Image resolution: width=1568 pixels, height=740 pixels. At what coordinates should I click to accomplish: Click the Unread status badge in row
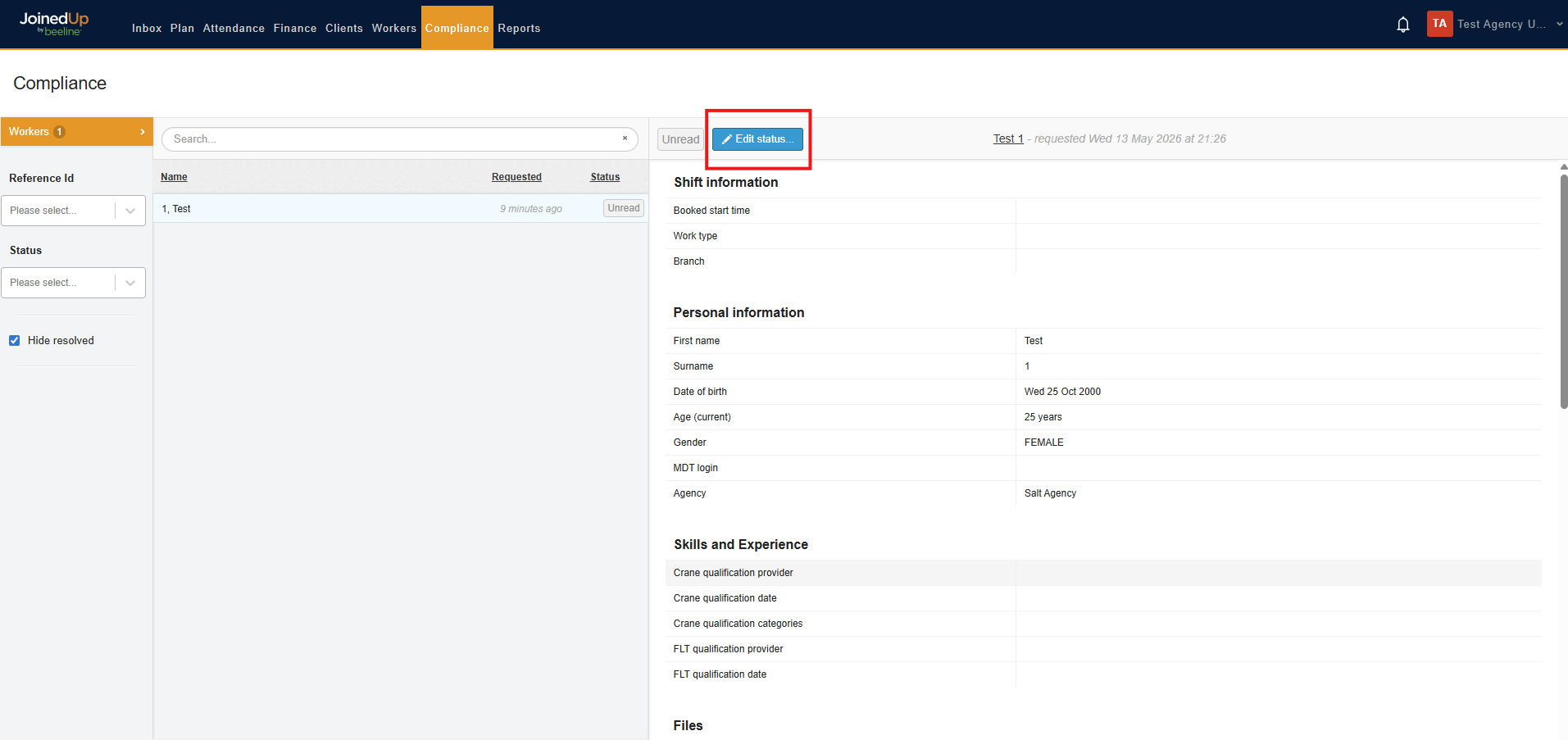tap(624, 208)
